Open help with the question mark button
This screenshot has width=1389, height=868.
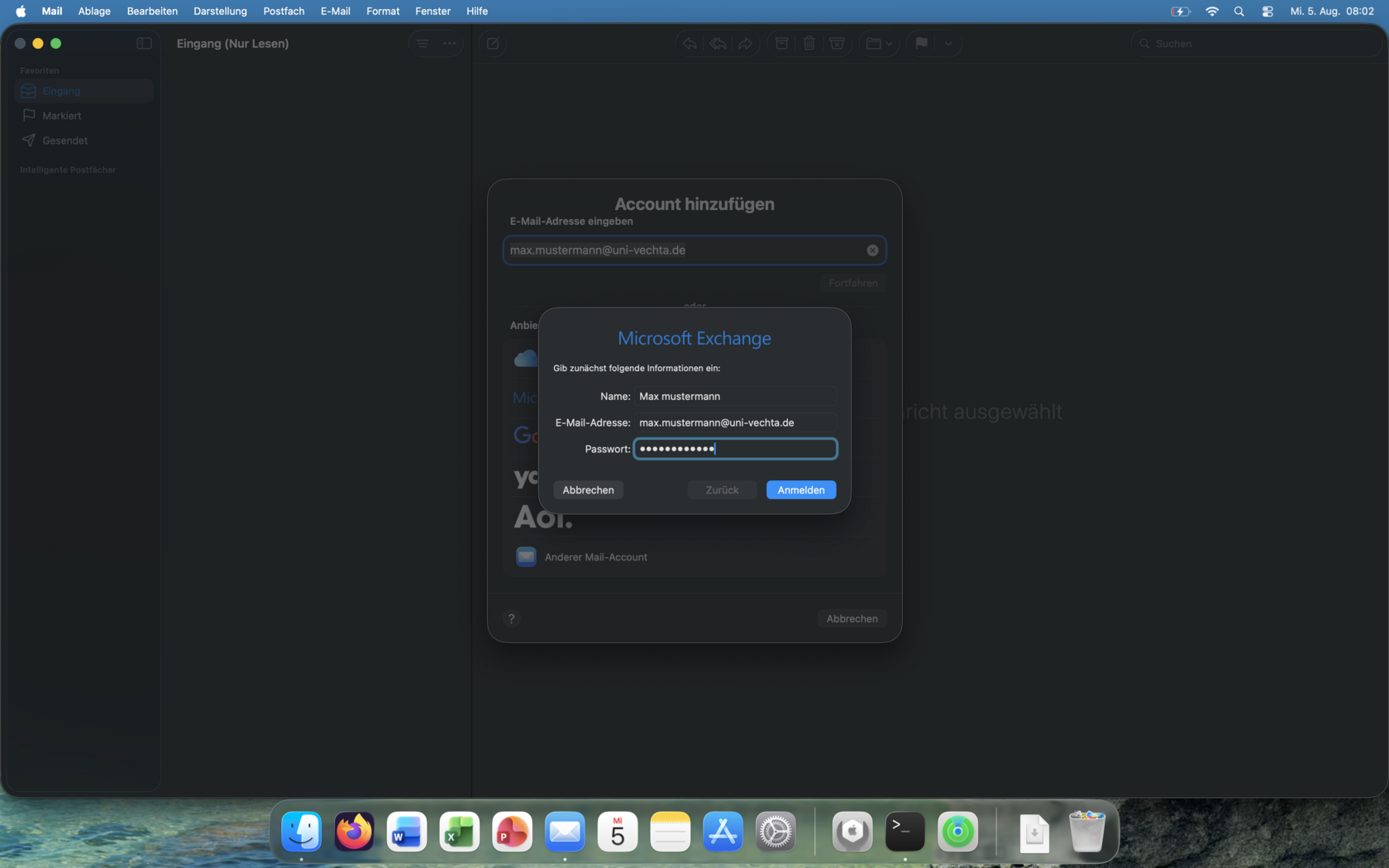click(x=512, y=618)
